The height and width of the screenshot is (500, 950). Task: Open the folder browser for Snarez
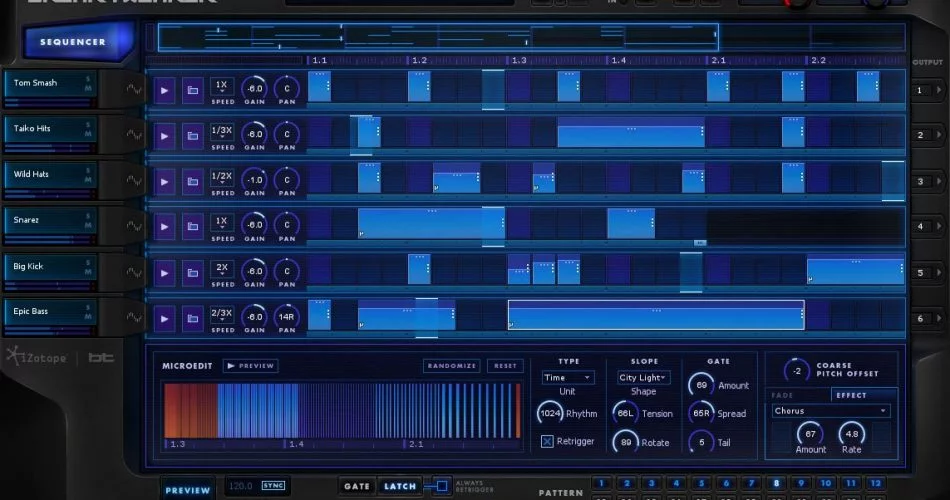tap(193, 227)
